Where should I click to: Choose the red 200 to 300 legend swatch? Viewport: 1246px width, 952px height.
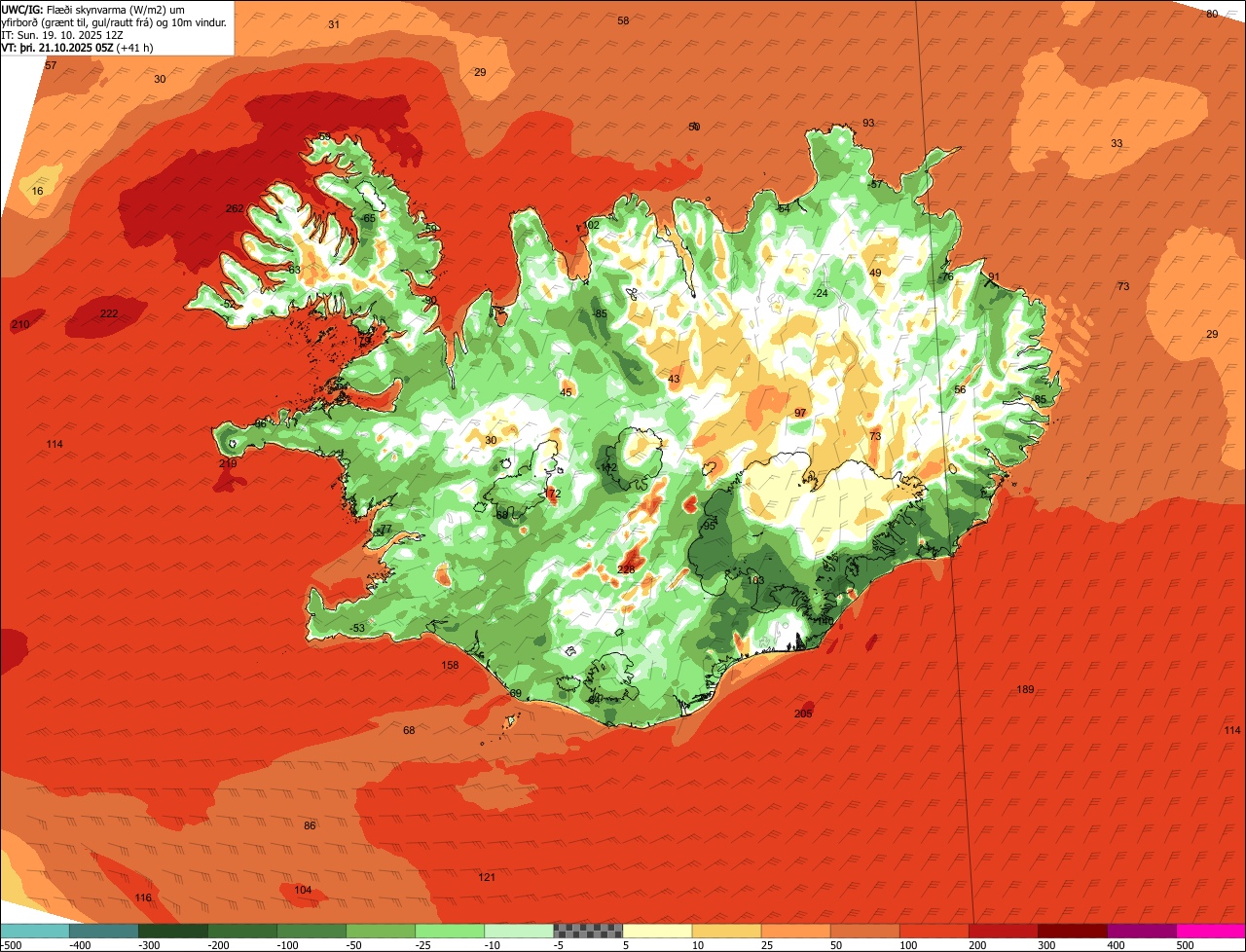pos(1003,931)
